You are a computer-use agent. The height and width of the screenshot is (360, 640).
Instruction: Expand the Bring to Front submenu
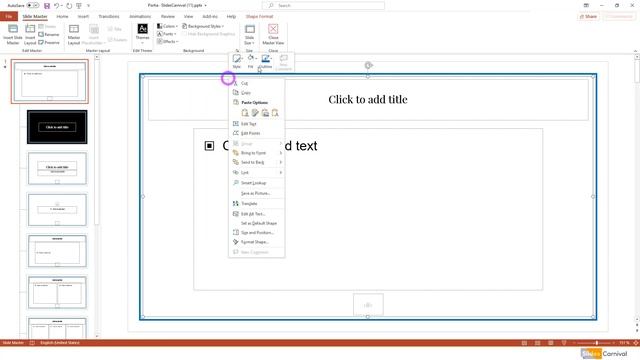(256, 153)
